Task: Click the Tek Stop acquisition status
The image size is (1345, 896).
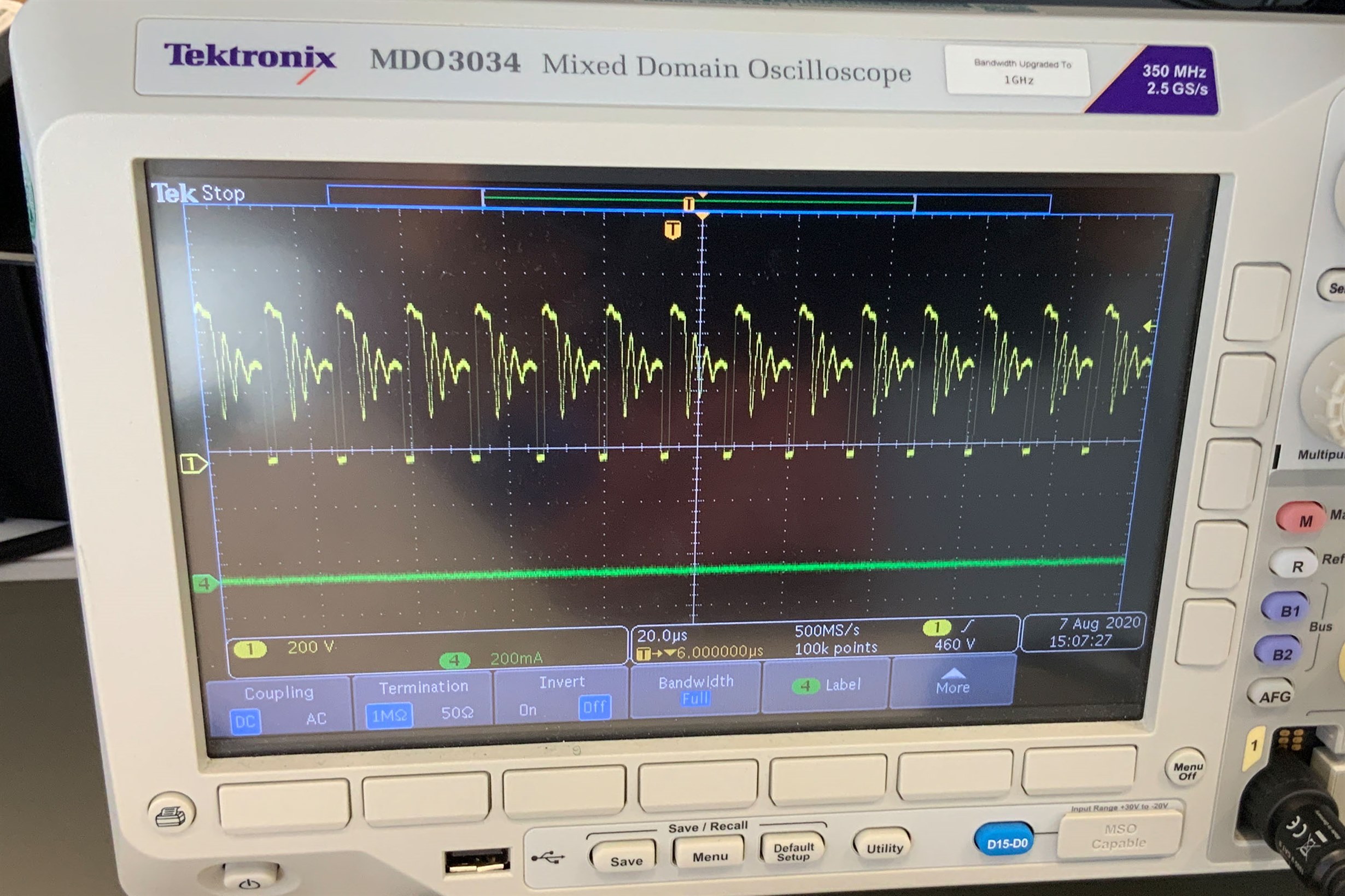Action: (x=198, y=193)
